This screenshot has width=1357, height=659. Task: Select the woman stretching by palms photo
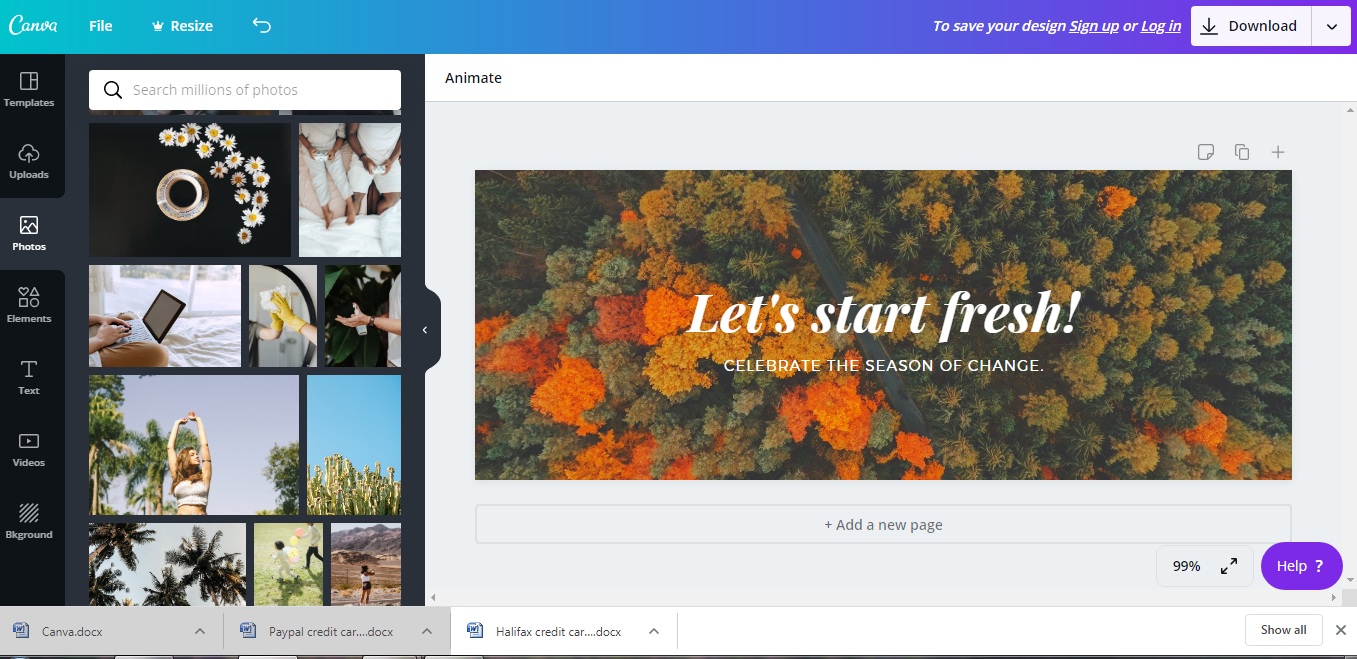click(194, 445)
